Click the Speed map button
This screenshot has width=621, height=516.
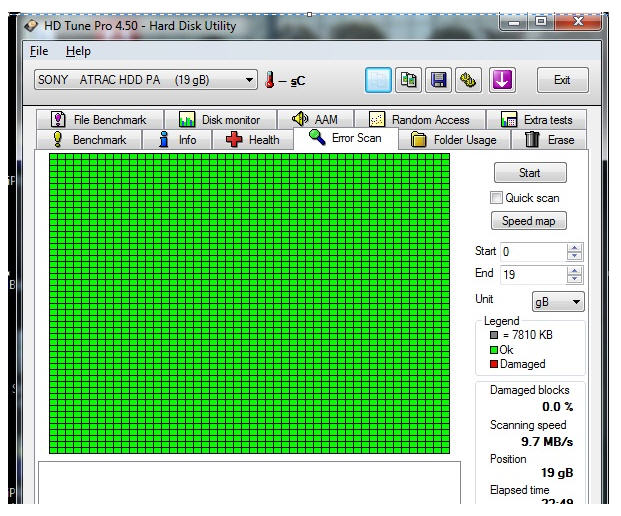[x=529, y=221]
